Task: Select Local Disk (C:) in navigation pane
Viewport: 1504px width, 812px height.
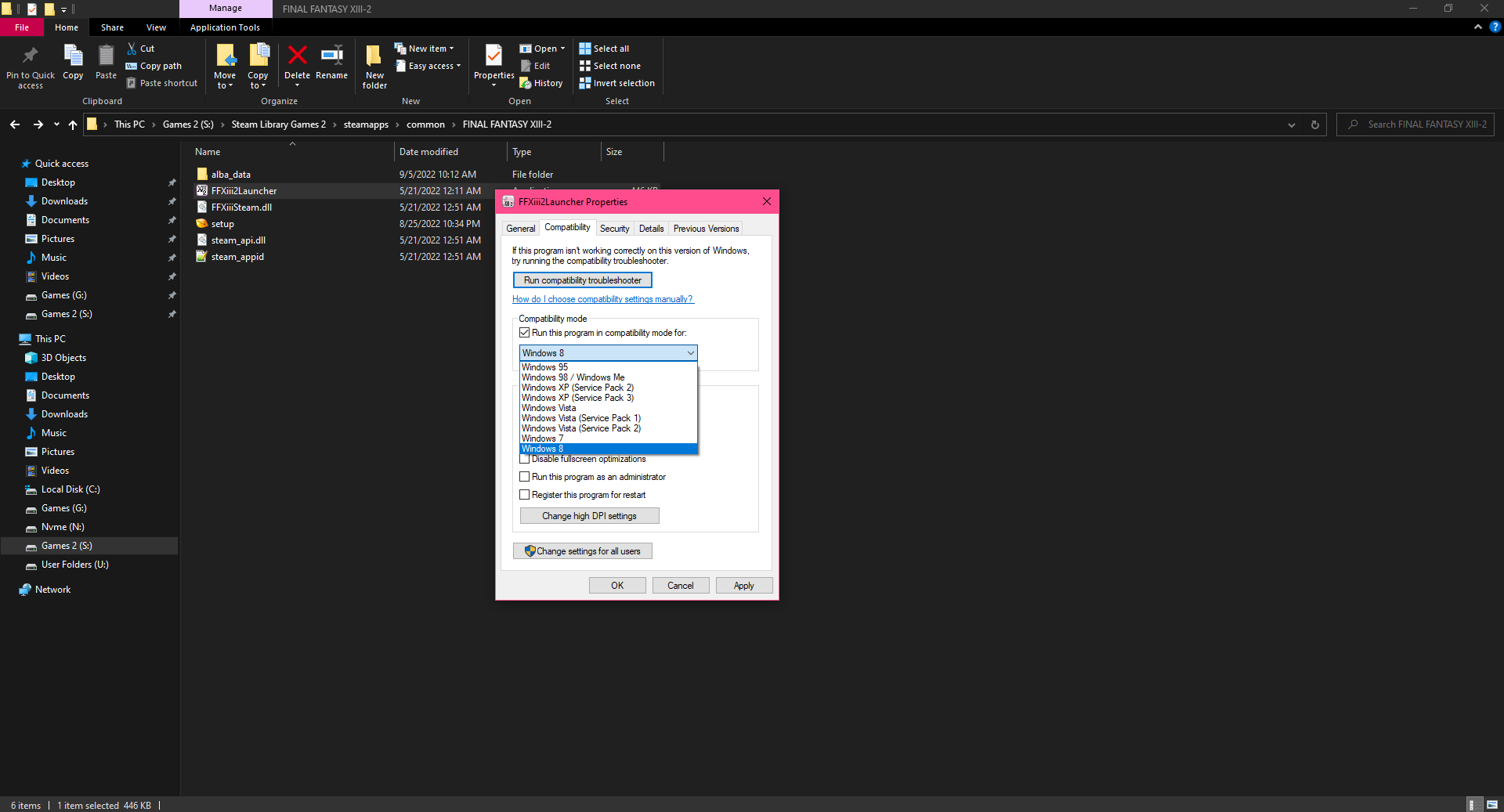Action: [70, 489]
